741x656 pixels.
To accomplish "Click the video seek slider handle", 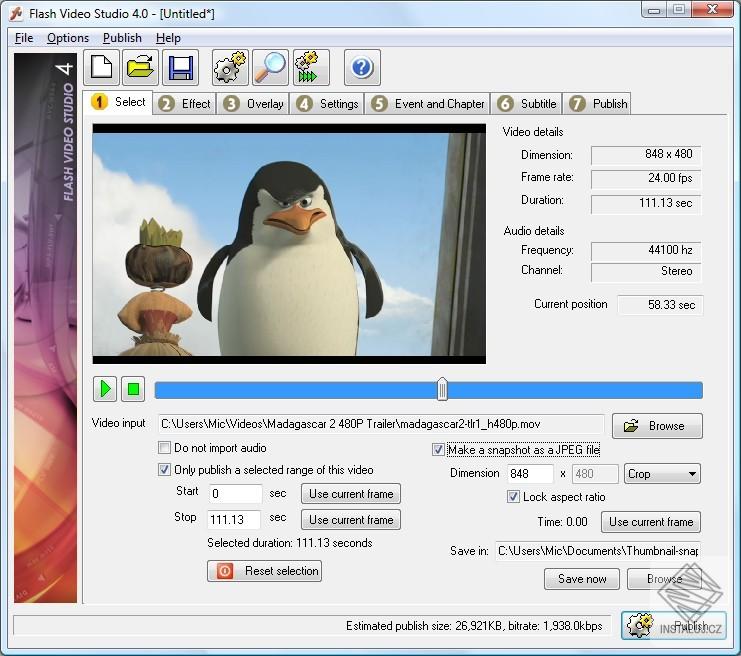I will click(x=442, y=389).
